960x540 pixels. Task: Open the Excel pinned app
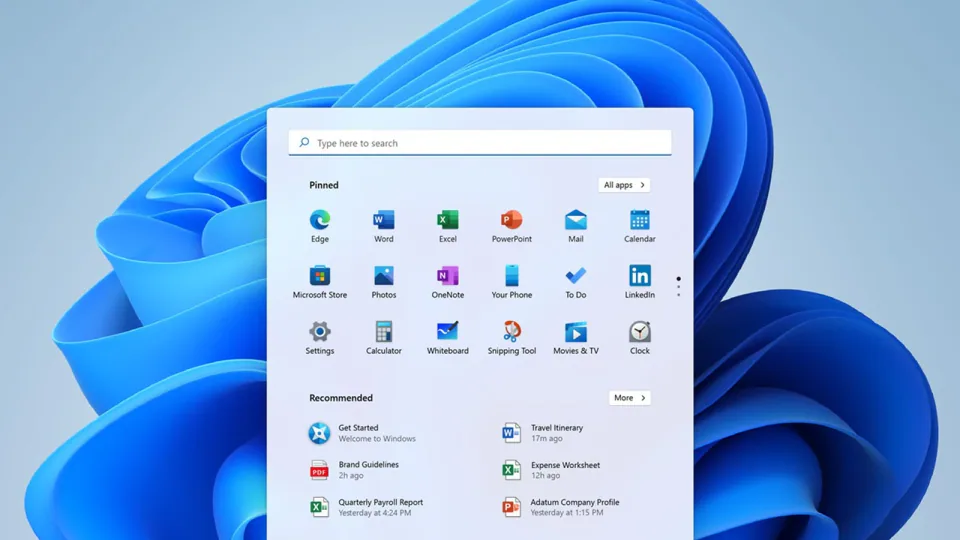[x=448, y=220]
